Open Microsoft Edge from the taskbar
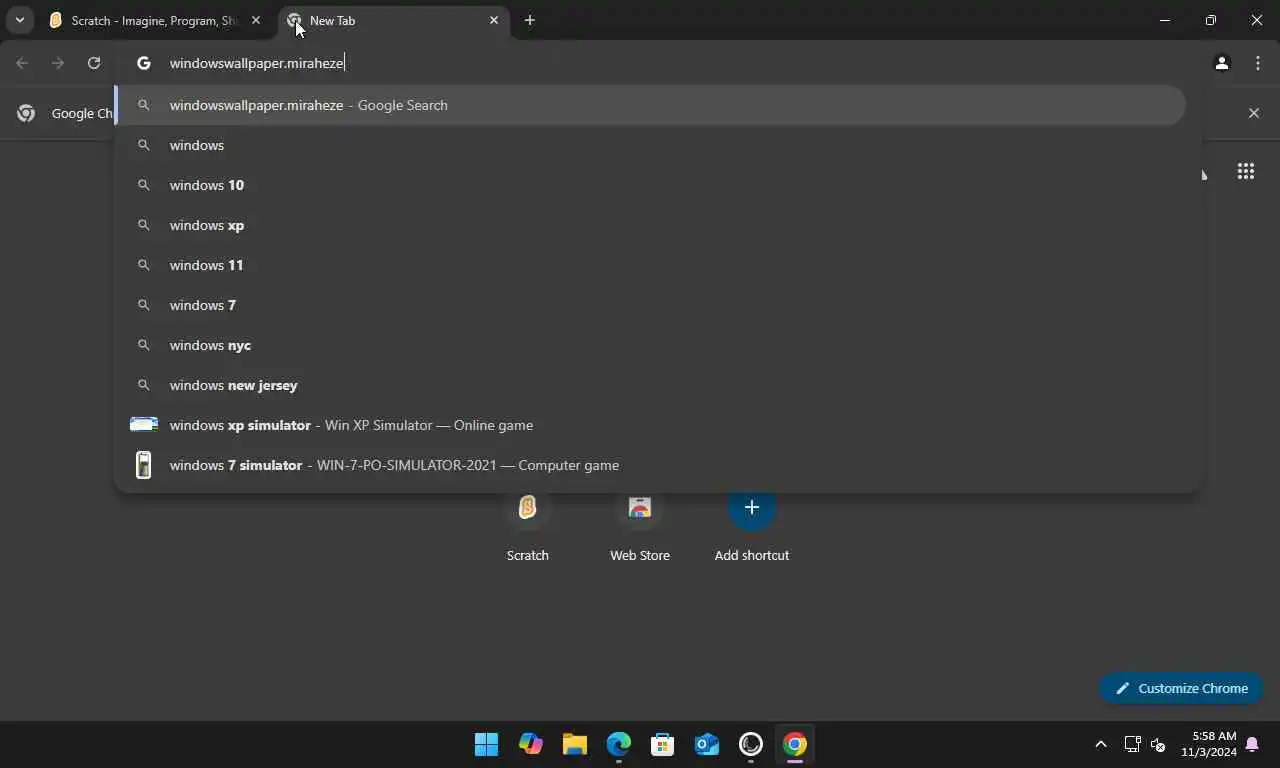This screenshot has height=768, width=1280. click(x=619, y=744)
